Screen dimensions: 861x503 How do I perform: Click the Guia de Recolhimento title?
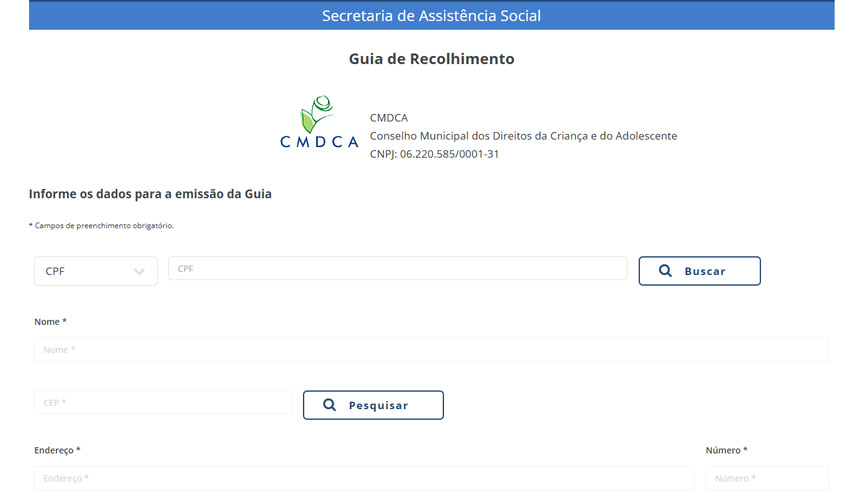(431, 59)
